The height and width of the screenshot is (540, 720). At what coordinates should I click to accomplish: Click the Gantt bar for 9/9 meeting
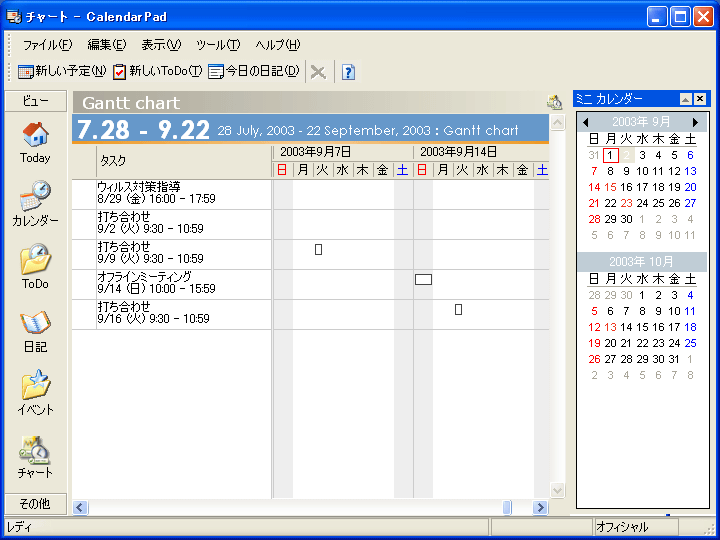(x=318, y=249)
